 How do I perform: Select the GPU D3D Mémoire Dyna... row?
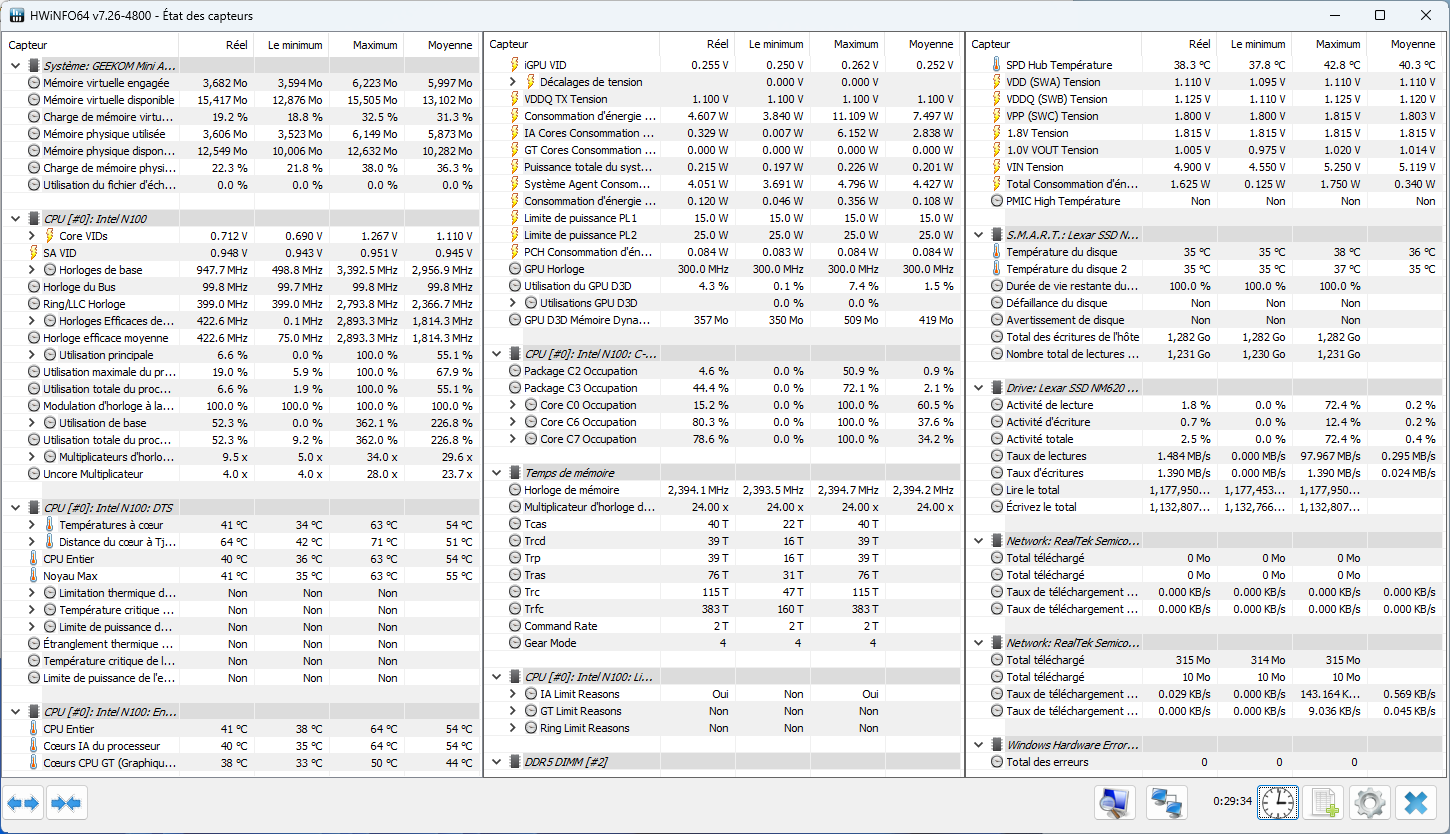(723, 320)
